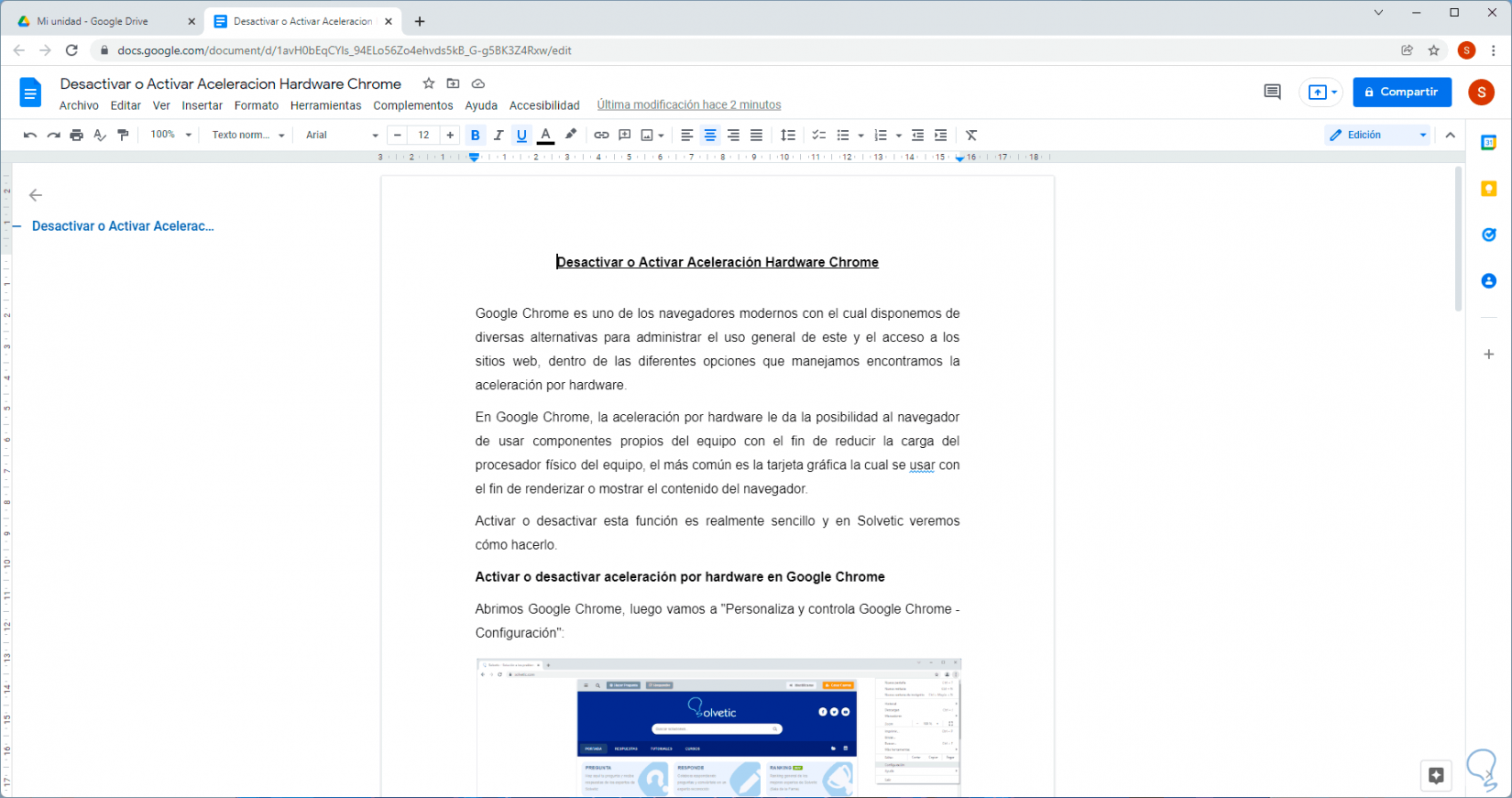Image resolution: width=1512 pixels, height=798 pixels.
Task: Select the paint format roller tool
Action: [124, 136]
